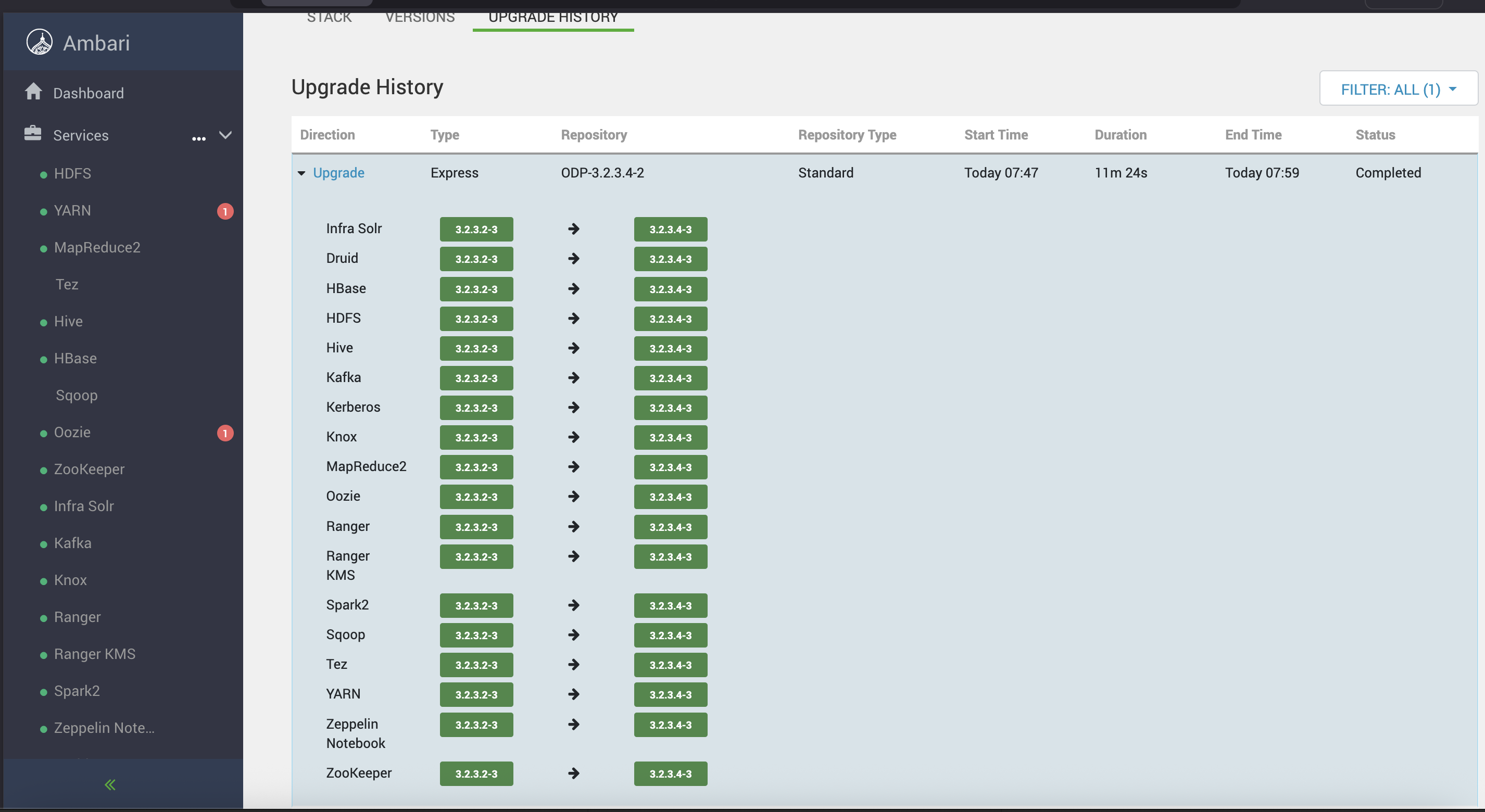Open YARN service in sidebar
This screenshot has width=1485, height=812.
[x=73, y=210]
